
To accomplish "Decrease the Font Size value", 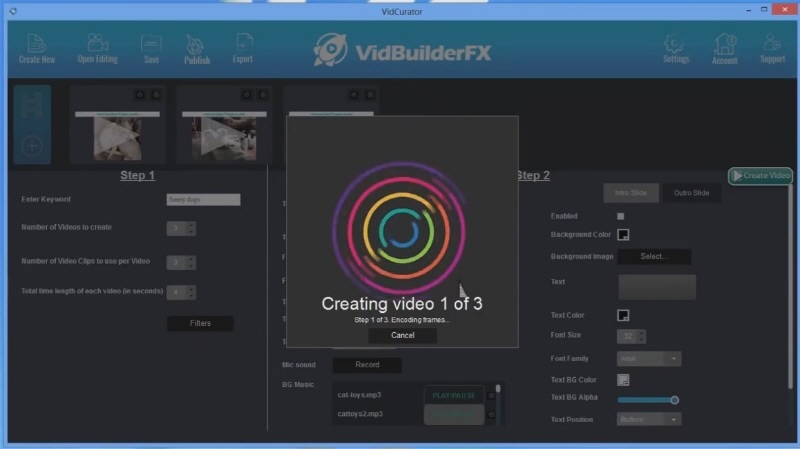I will (x=641, y=340).
